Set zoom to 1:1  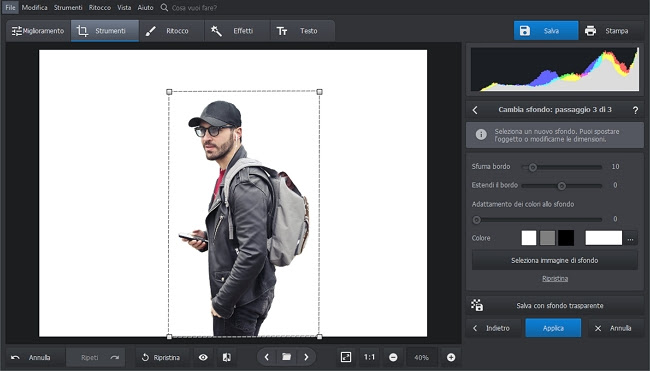[x=369, y=357]
